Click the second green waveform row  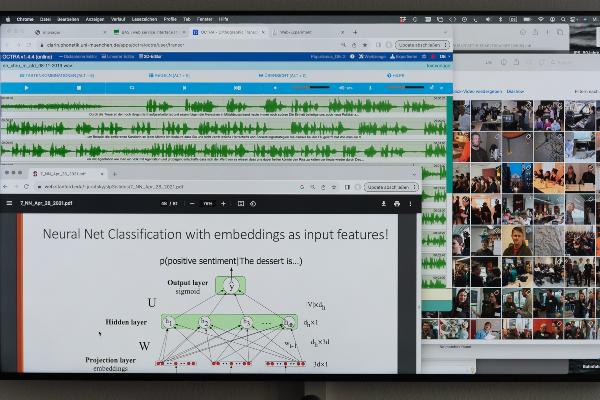(x=223, y=127)
